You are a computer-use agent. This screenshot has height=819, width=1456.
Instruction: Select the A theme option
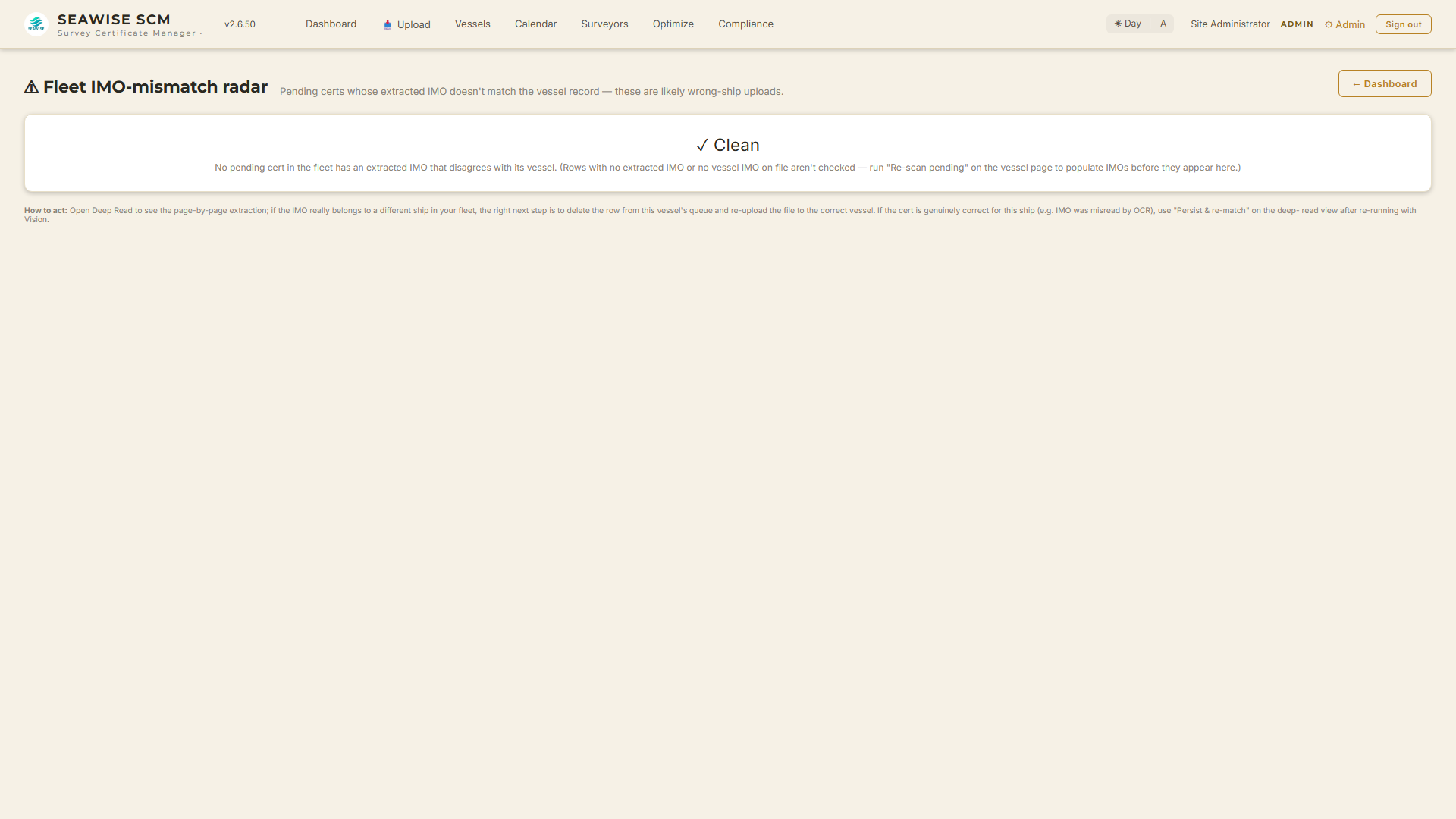pyautogui.click(x=1163, y=24)
